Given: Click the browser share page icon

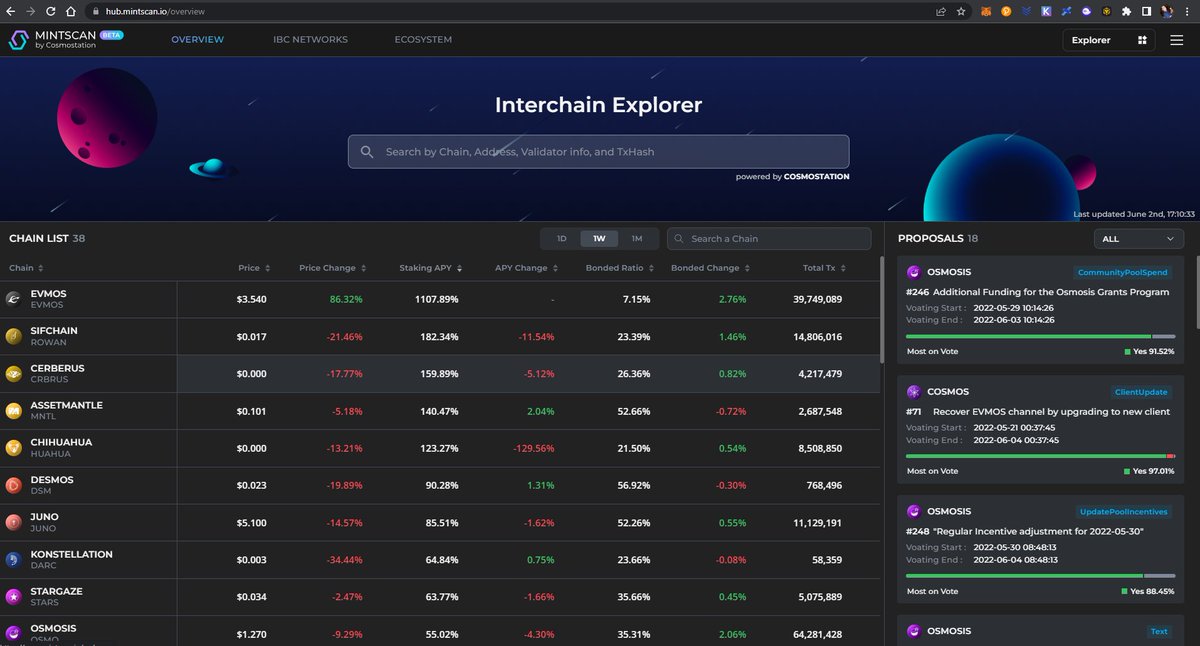Looking at the screenshot, I should [x=941, y=11].
